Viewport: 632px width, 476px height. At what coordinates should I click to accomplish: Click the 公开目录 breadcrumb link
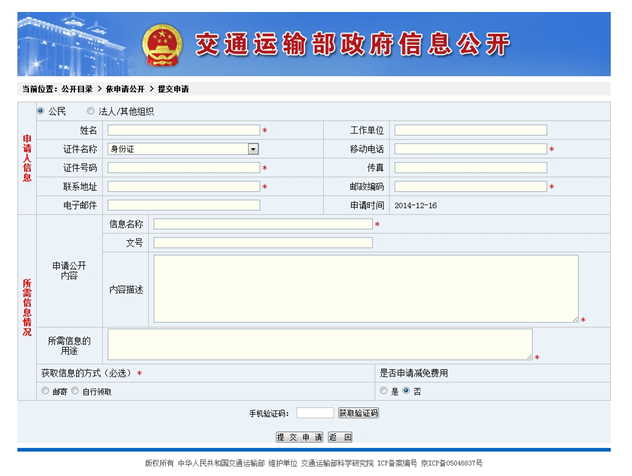pos(77,89)
